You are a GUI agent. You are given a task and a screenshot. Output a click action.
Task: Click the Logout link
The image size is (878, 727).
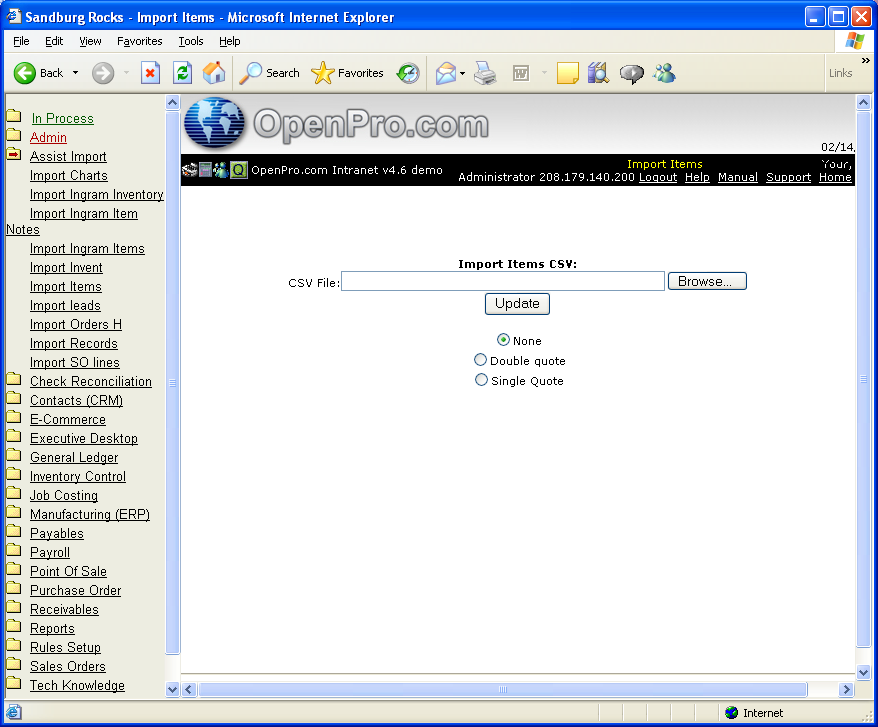657,177
